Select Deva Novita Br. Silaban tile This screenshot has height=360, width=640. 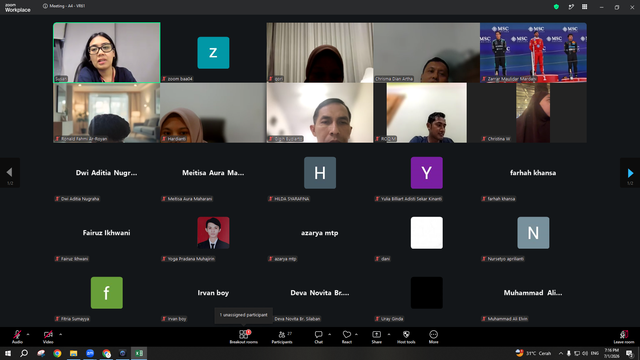tap(320, 293)
